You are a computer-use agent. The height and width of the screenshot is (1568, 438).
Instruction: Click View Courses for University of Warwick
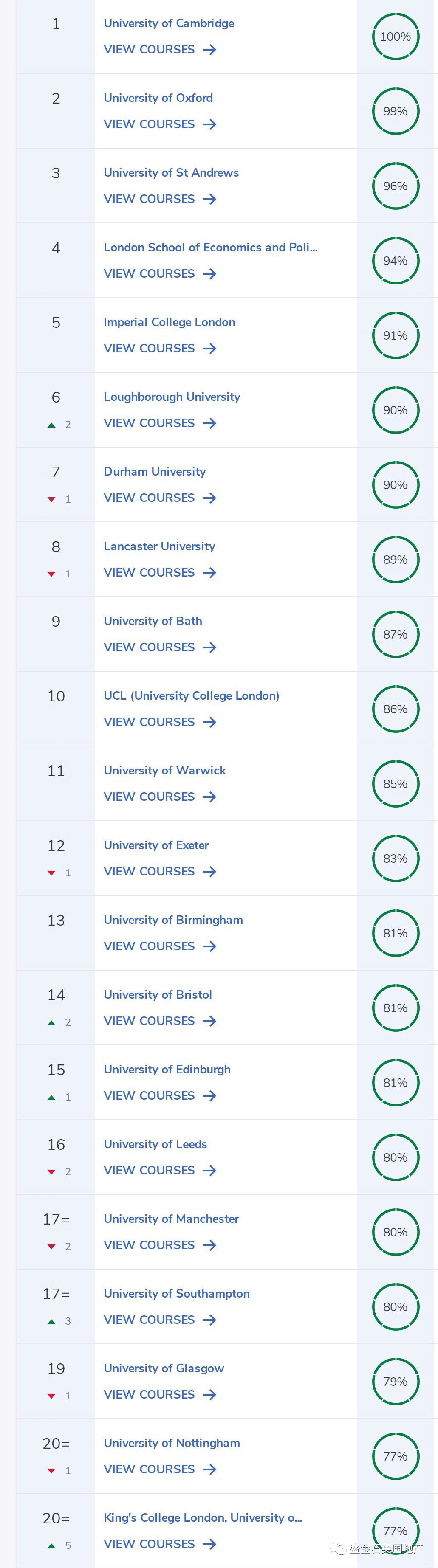coord(149,797)
